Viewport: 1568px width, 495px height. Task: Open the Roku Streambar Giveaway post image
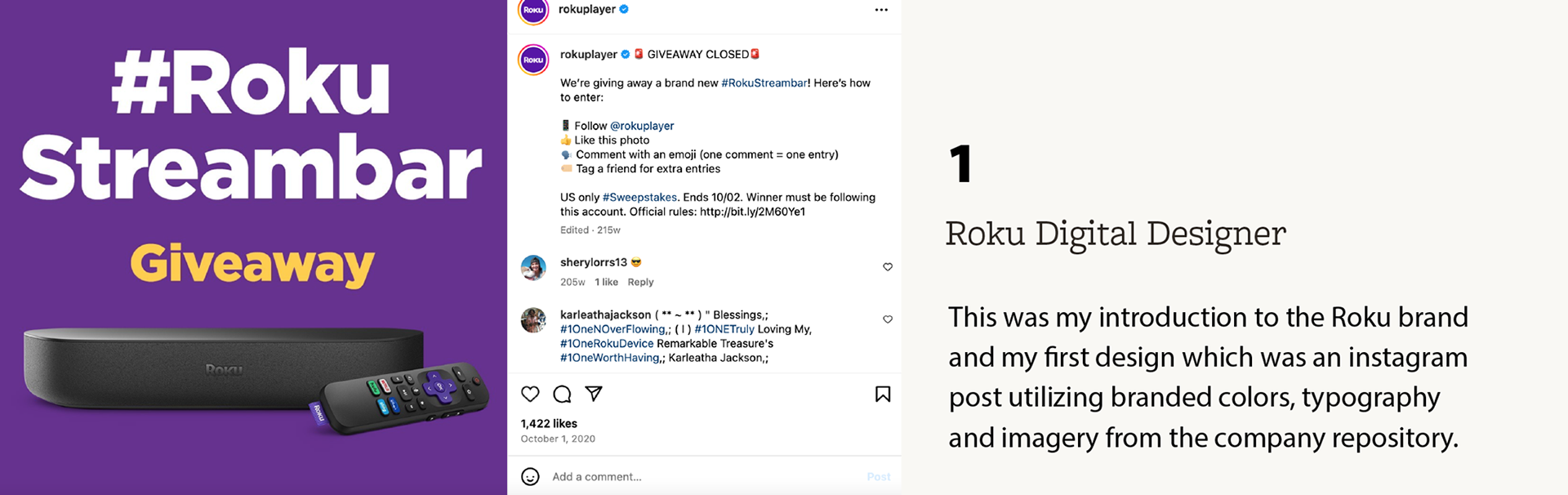coord(253,247)
